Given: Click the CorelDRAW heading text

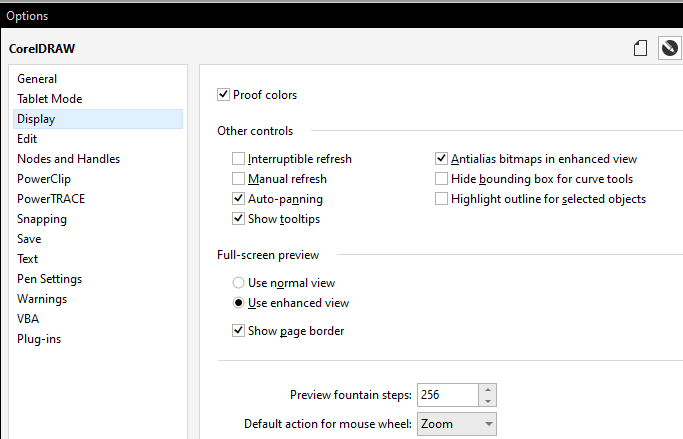Looking at the screenshot, I should point(42,48).
